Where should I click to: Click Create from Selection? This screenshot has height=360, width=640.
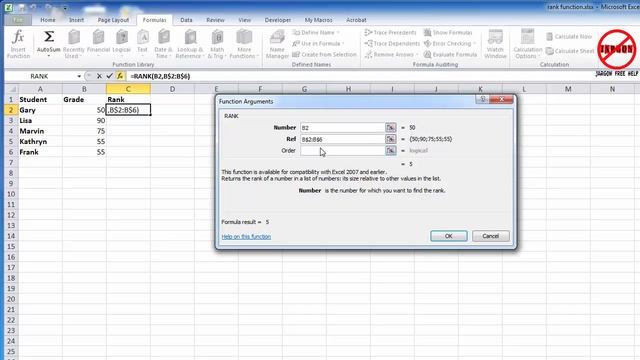[x=324, y=54]
